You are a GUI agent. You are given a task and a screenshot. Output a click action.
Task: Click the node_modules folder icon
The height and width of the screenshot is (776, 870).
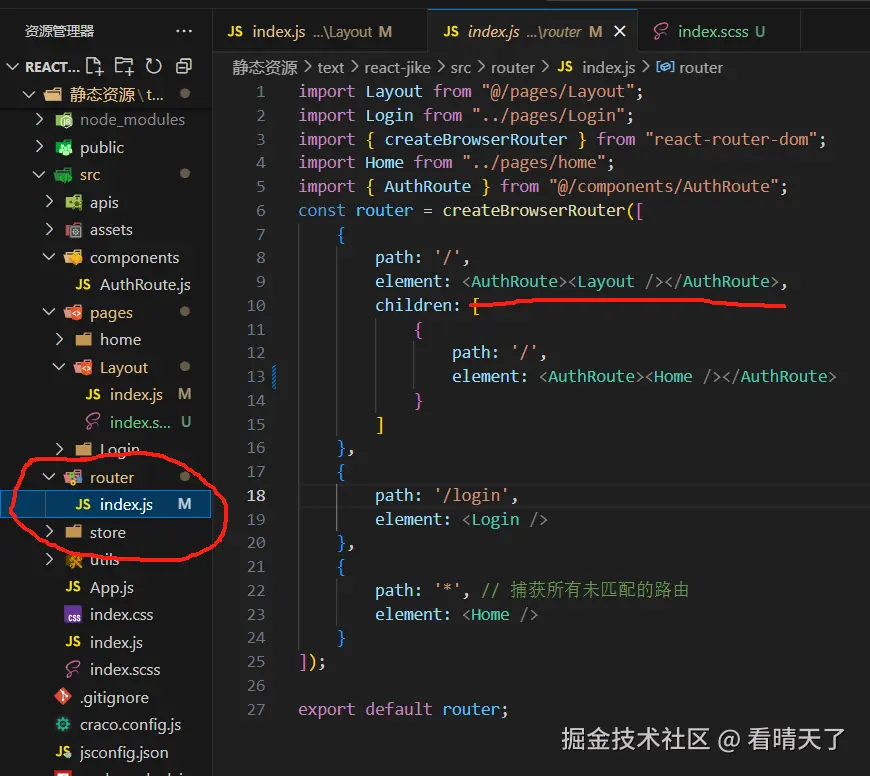(64, 120)
